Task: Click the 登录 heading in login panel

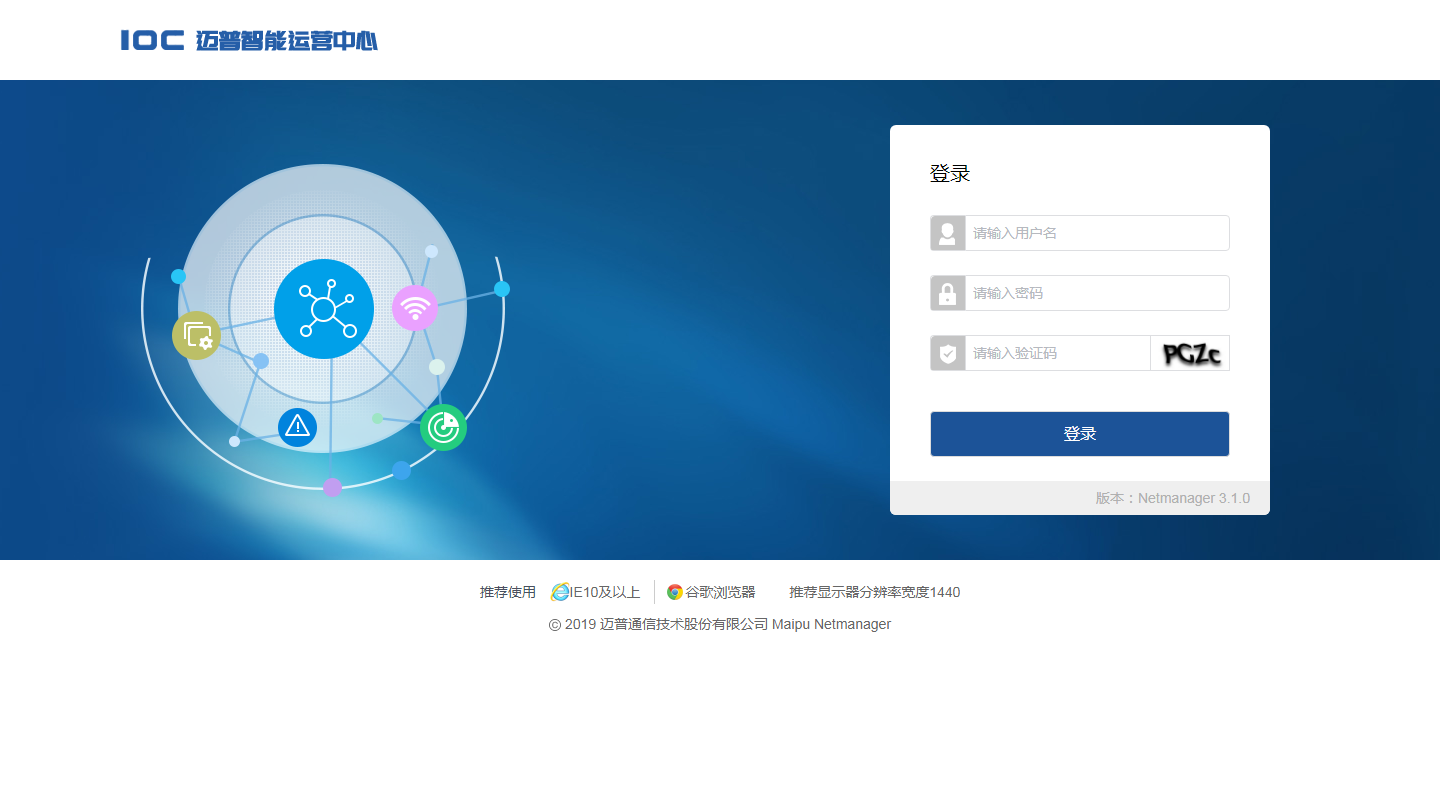Action: coord(950,174)
